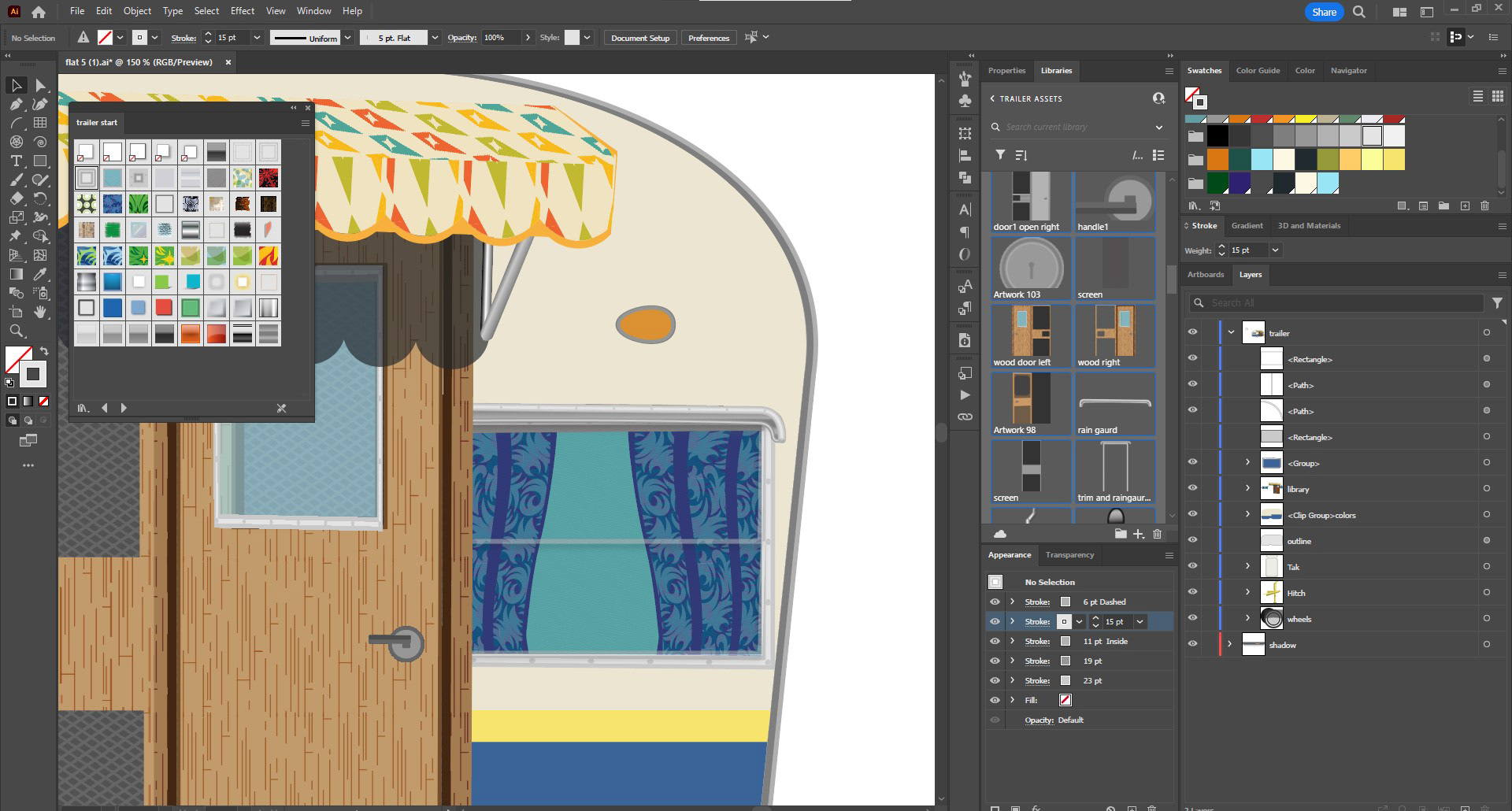1512x811 pixels.
Task: Expand the library search options dropdown
Action: [1159, 127]
